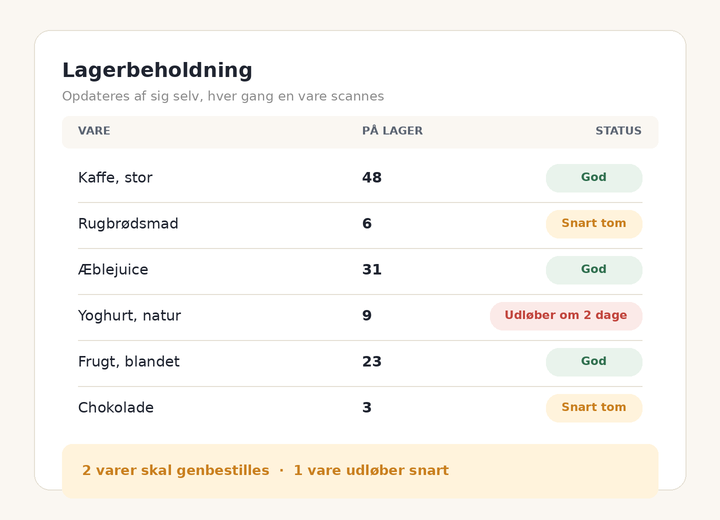Click Snart tom badge for Chokolade
This screenshot has width=720, height=520.
pyautogui.click(x=594, y=407)
